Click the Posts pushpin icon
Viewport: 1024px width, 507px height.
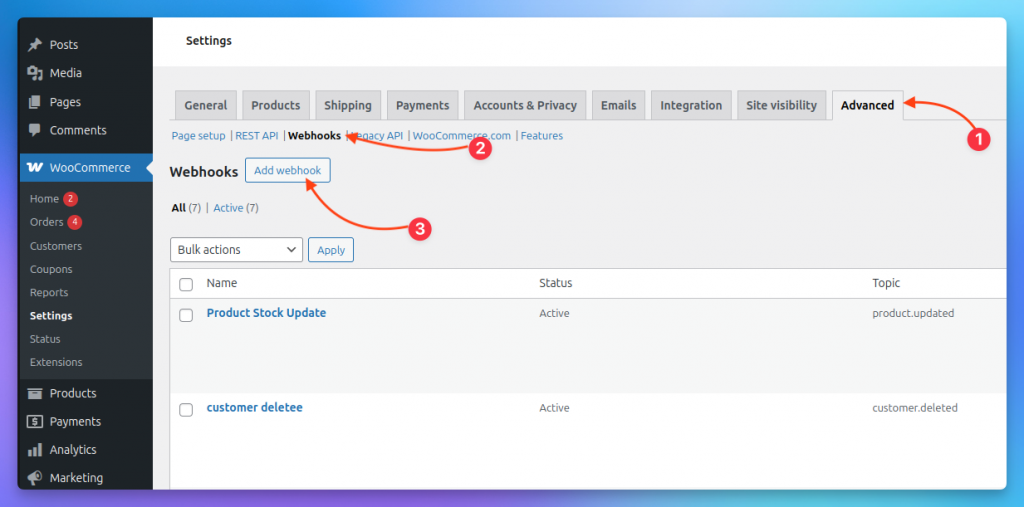[x=35, y=45]
